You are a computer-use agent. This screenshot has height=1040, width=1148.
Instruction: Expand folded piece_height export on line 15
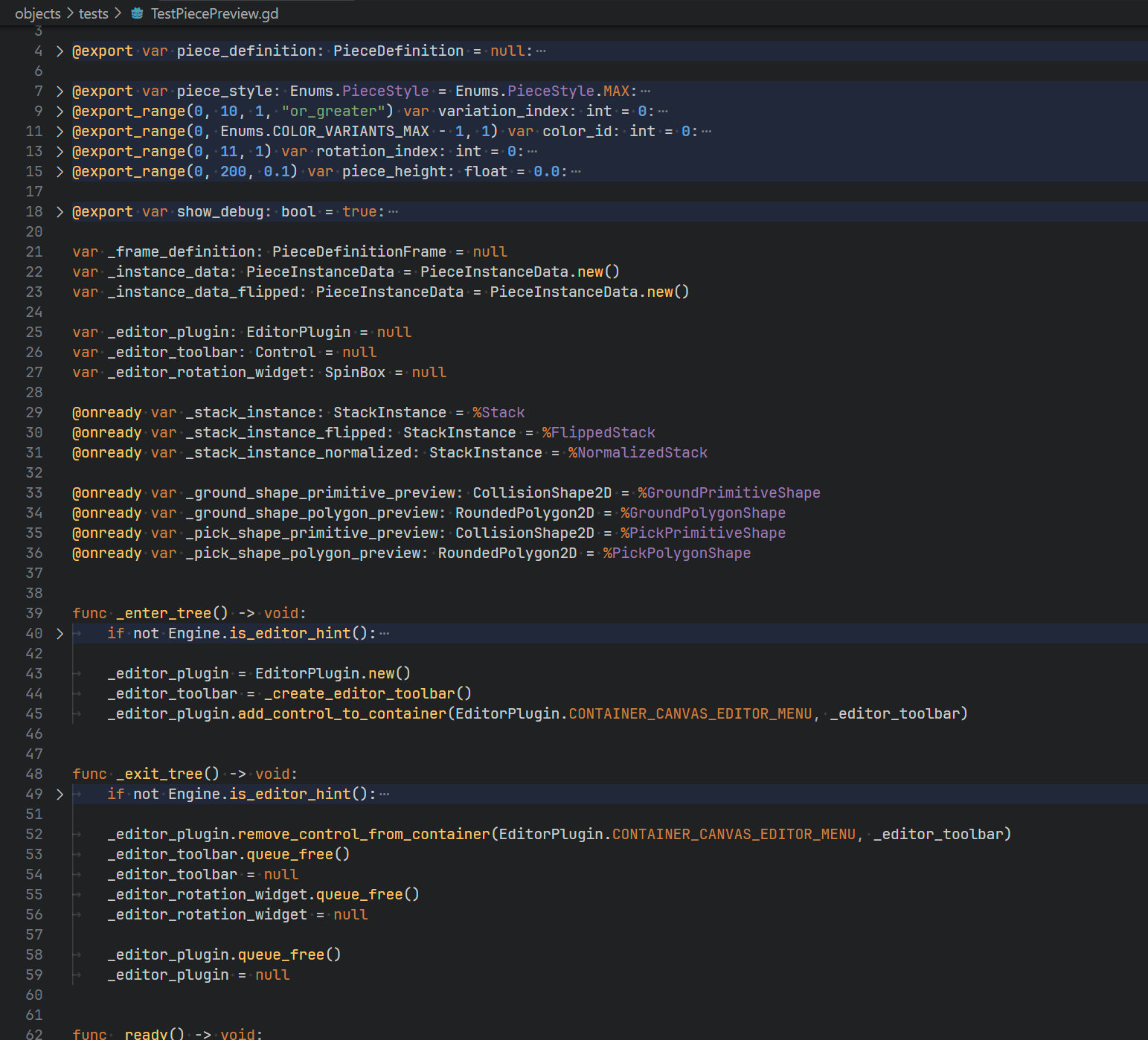coord(60,172)
